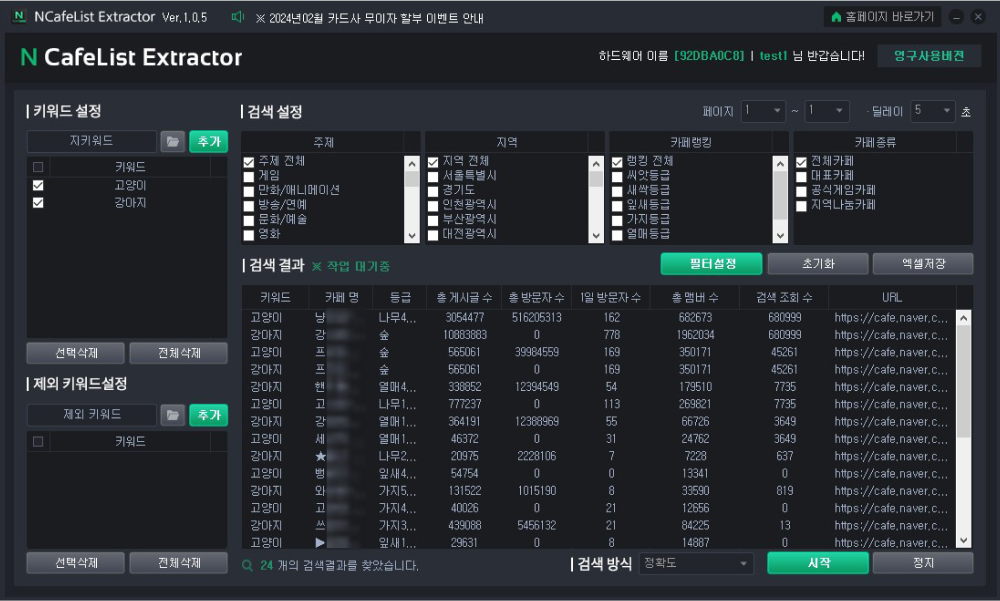1000x601 pixels.
Task: Check the 만화/애니메이션 topic checkbox
Action: tap(249, 191)
